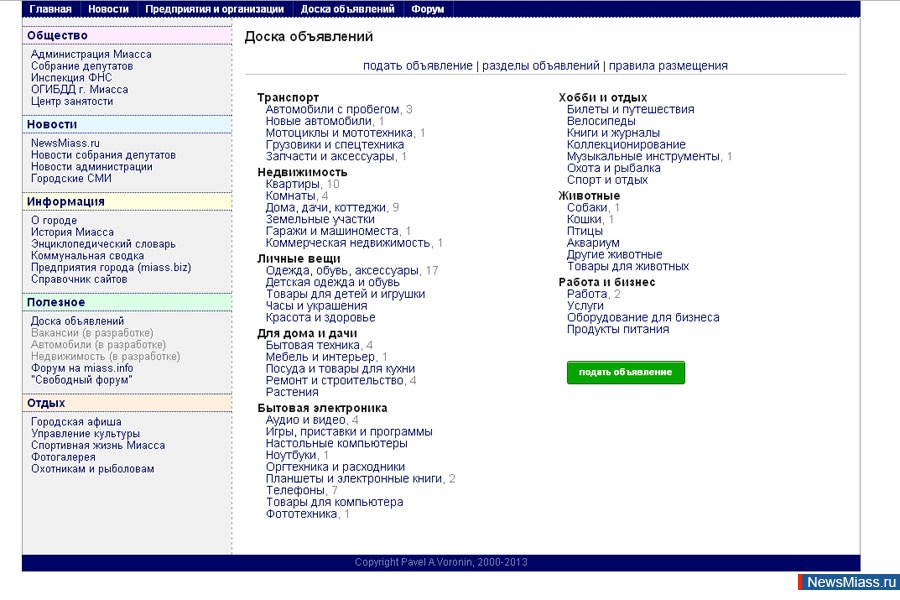The image size is (900, 600).
Task: Browse Квартиры in Недвижимость category
Action: [293, 183]
